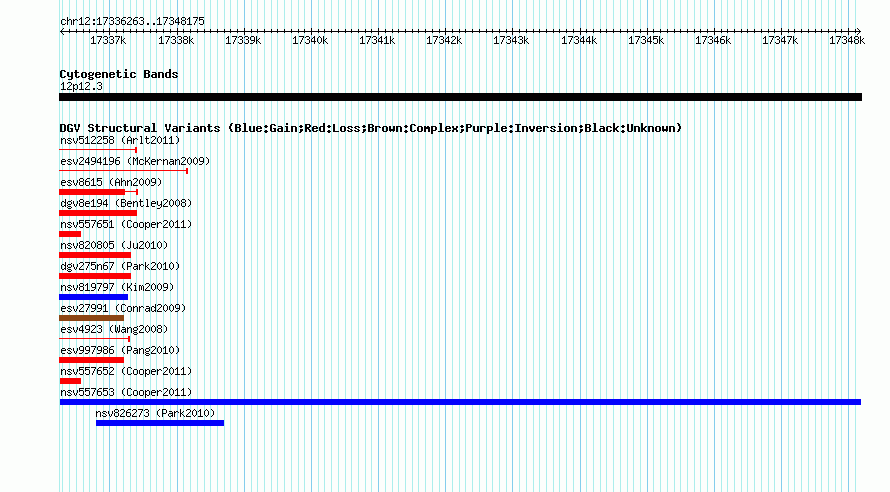This screenshot has width=890, height=492.
Task: Click the 17345k ruler tick label
Action: click(x=646, y=40)
